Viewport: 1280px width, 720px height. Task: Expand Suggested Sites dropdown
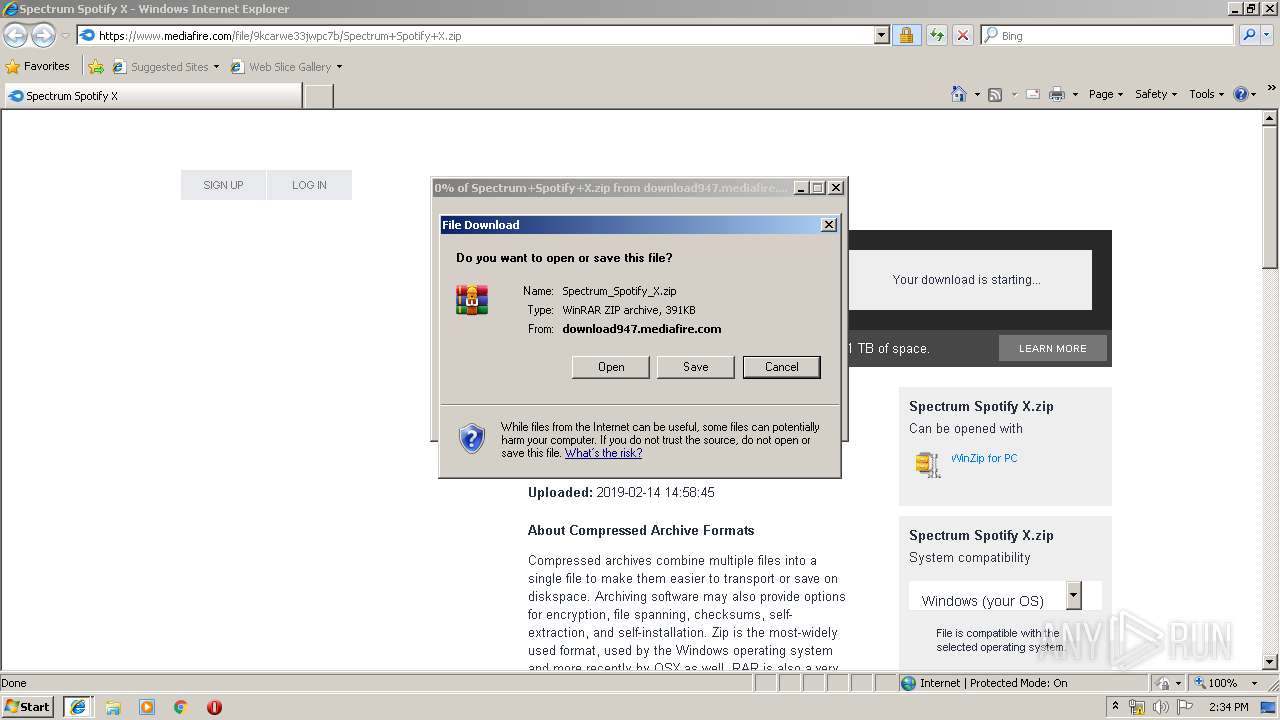[x=216, y=67]
